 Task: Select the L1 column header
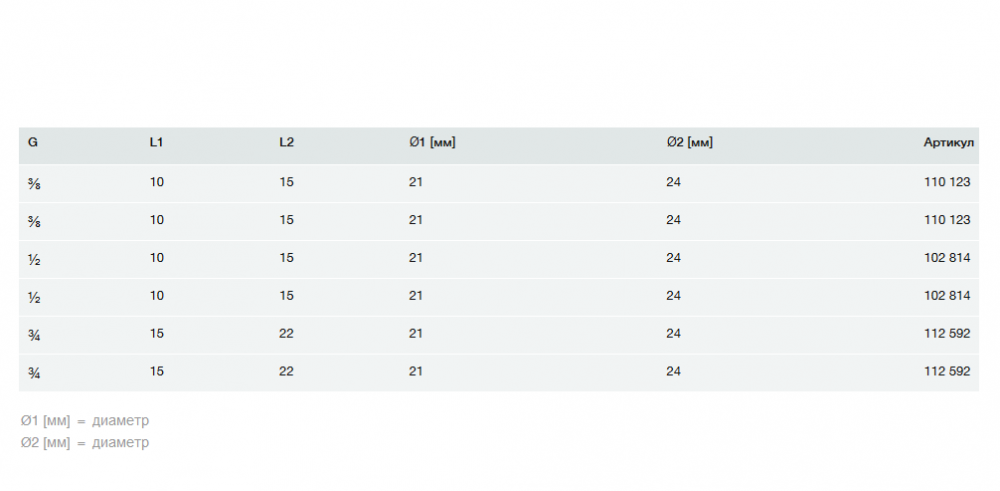click(x=156, y=143)
